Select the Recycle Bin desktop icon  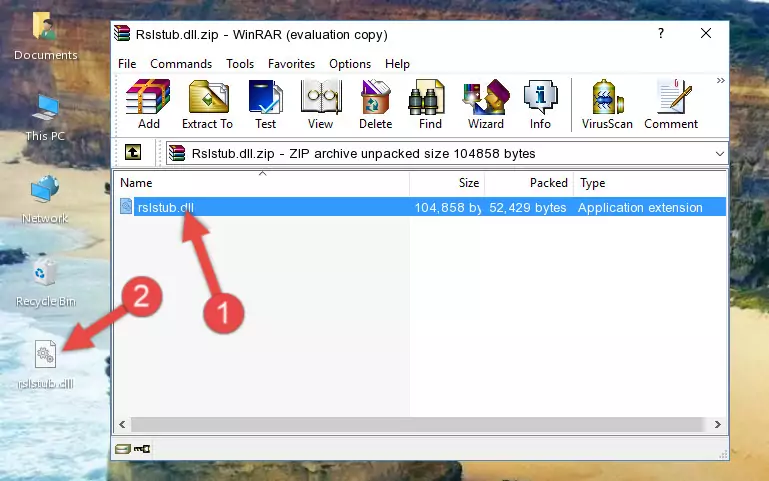[x=45, y=283]
